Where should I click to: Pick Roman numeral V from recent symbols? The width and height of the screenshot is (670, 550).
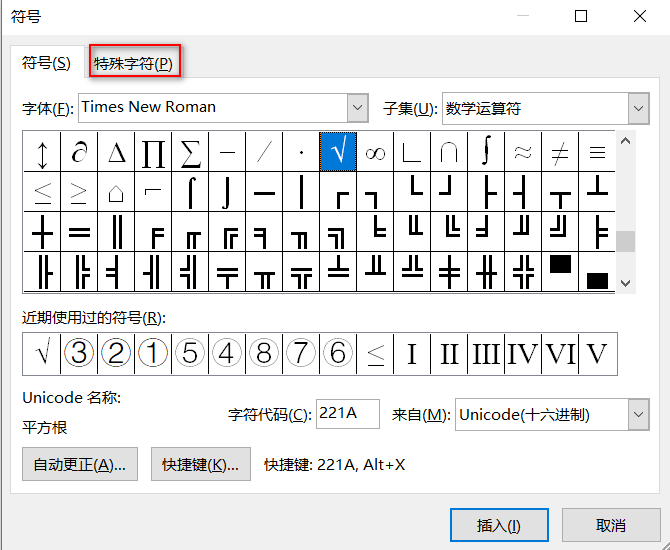597,353
